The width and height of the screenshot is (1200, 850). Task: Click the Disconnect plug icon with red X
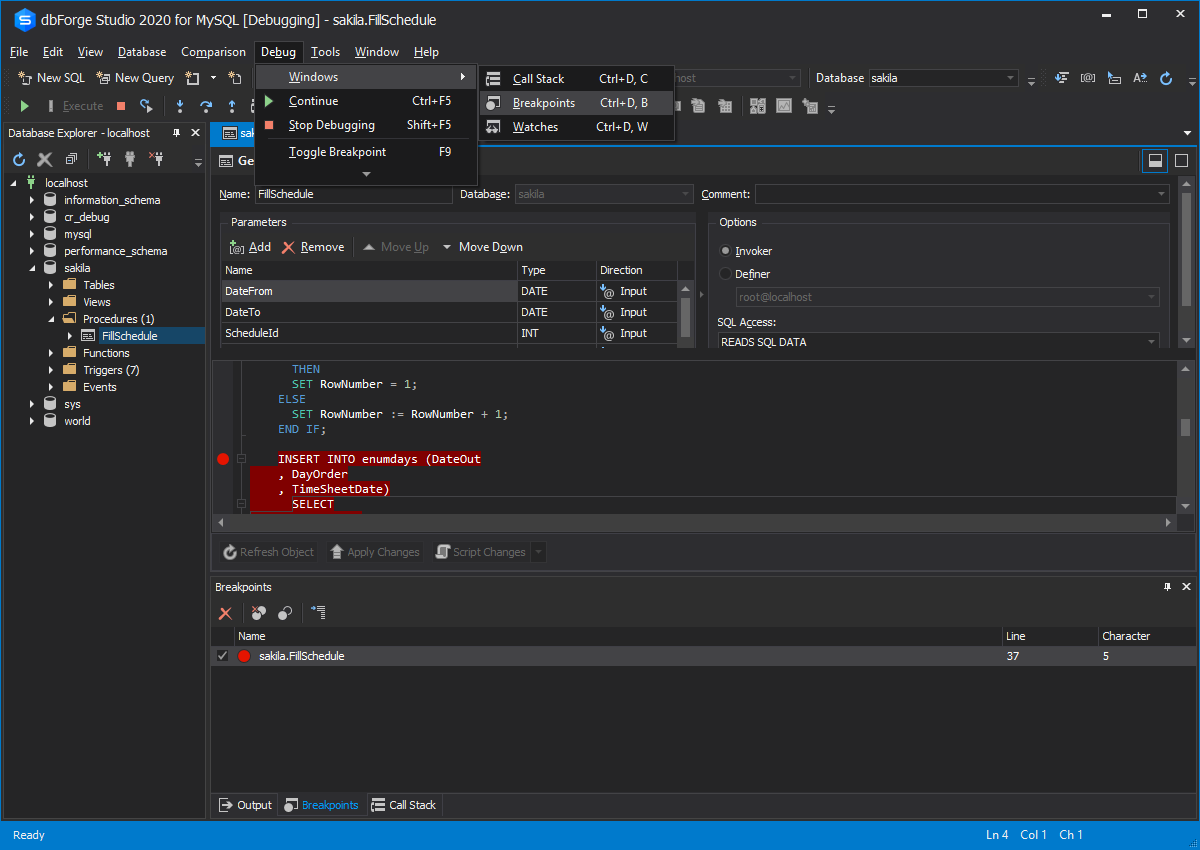pos(155,159)
